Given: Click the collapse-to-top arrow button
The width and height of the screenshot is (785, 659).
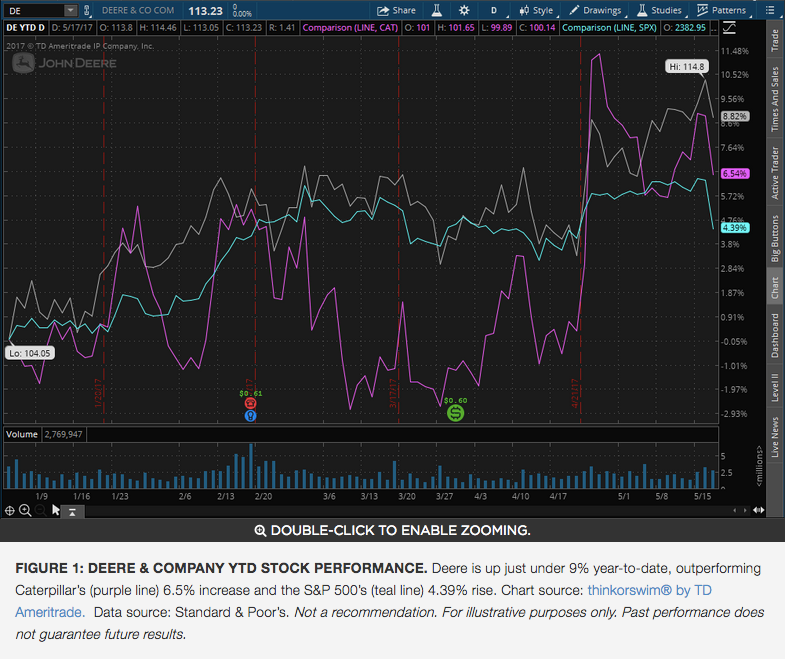Looking at the screenshot, I should (x=72, y=512).
